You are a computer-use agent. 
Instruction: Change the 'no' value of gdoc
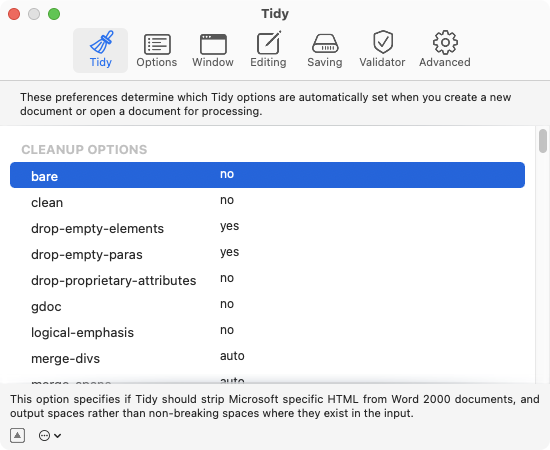[227, 304]
